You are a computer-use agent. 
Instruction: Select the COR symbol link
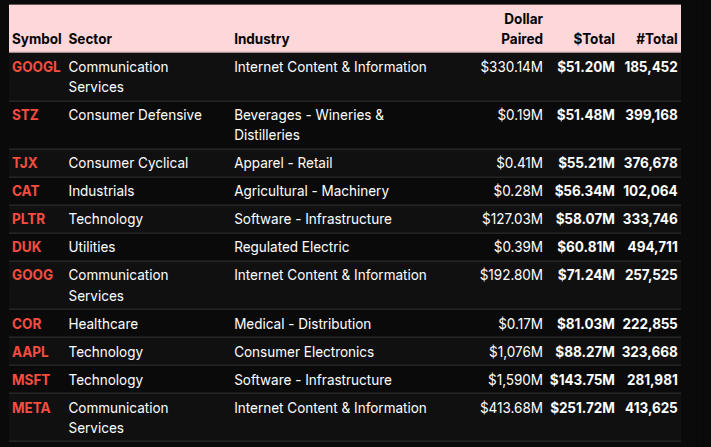point(27,324)
